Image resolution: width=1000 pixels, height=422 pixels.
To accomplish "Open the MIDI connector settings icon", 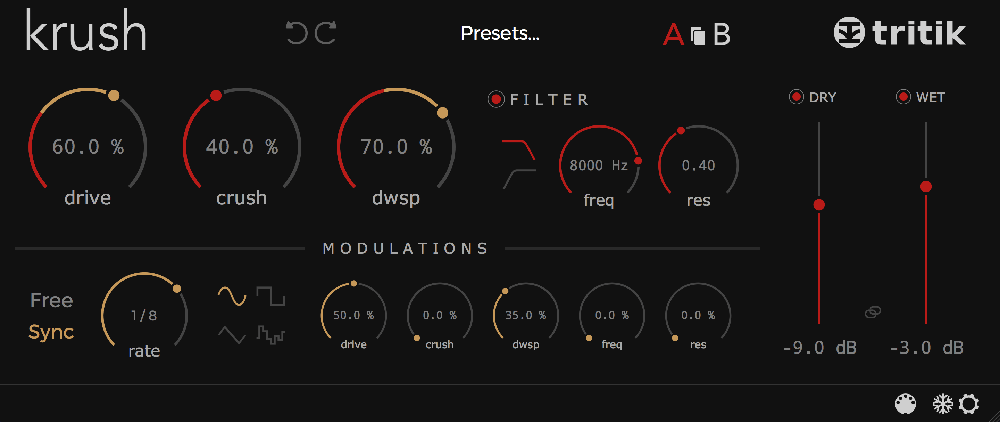I will pyautogui.click(x=906, y=404).
